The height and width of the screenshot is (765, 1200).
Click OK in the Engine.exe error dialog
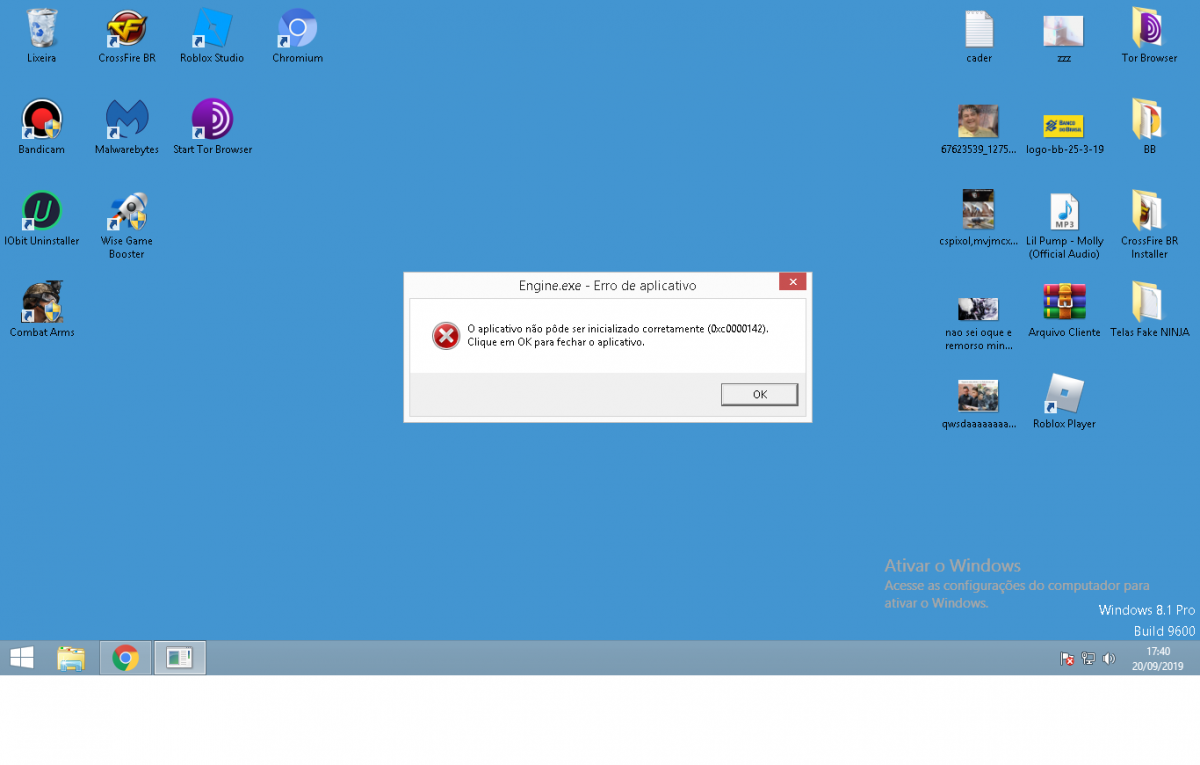click(759, 394)
